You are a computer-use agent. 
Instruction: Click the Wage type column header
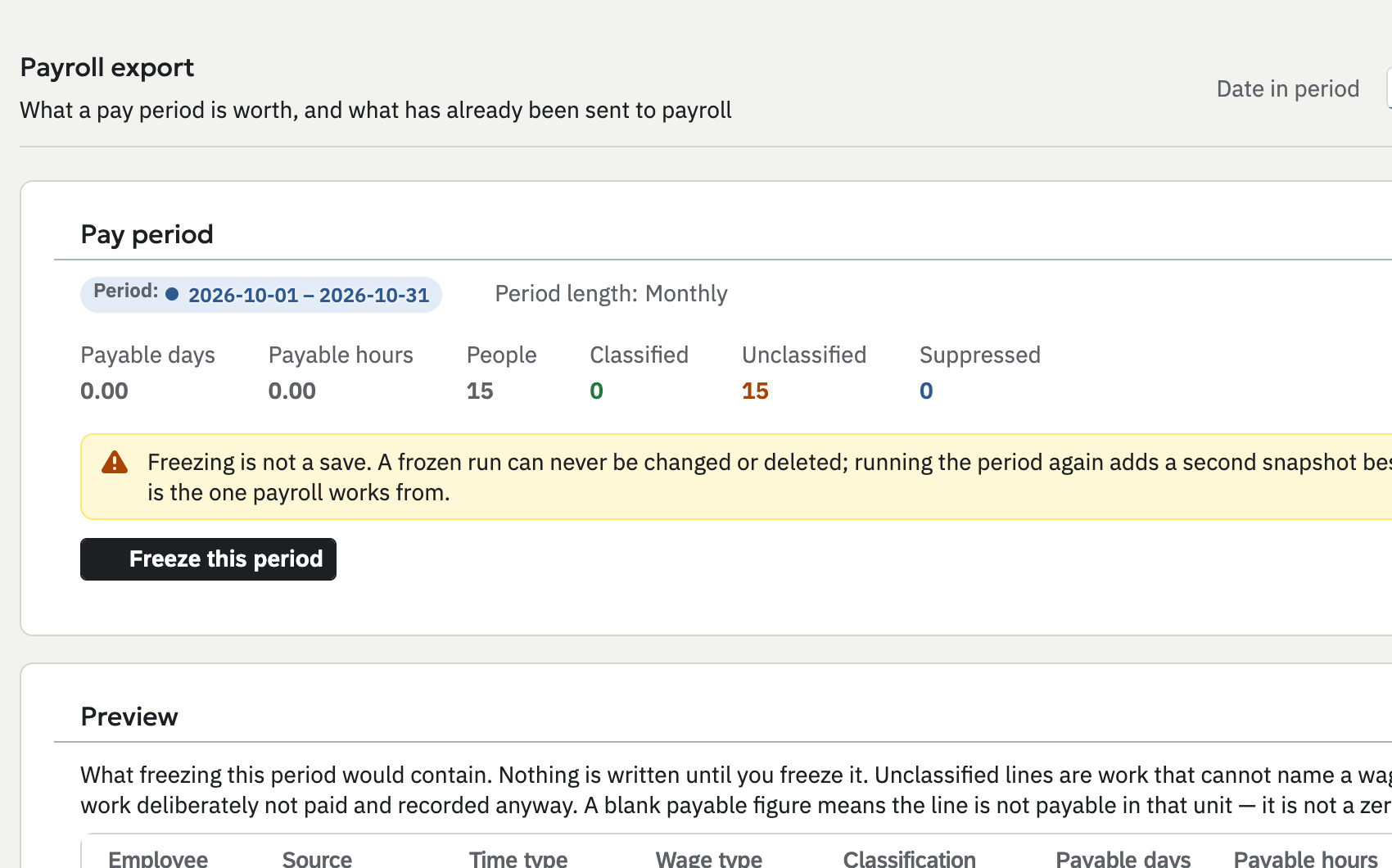[x=709, y=858]
